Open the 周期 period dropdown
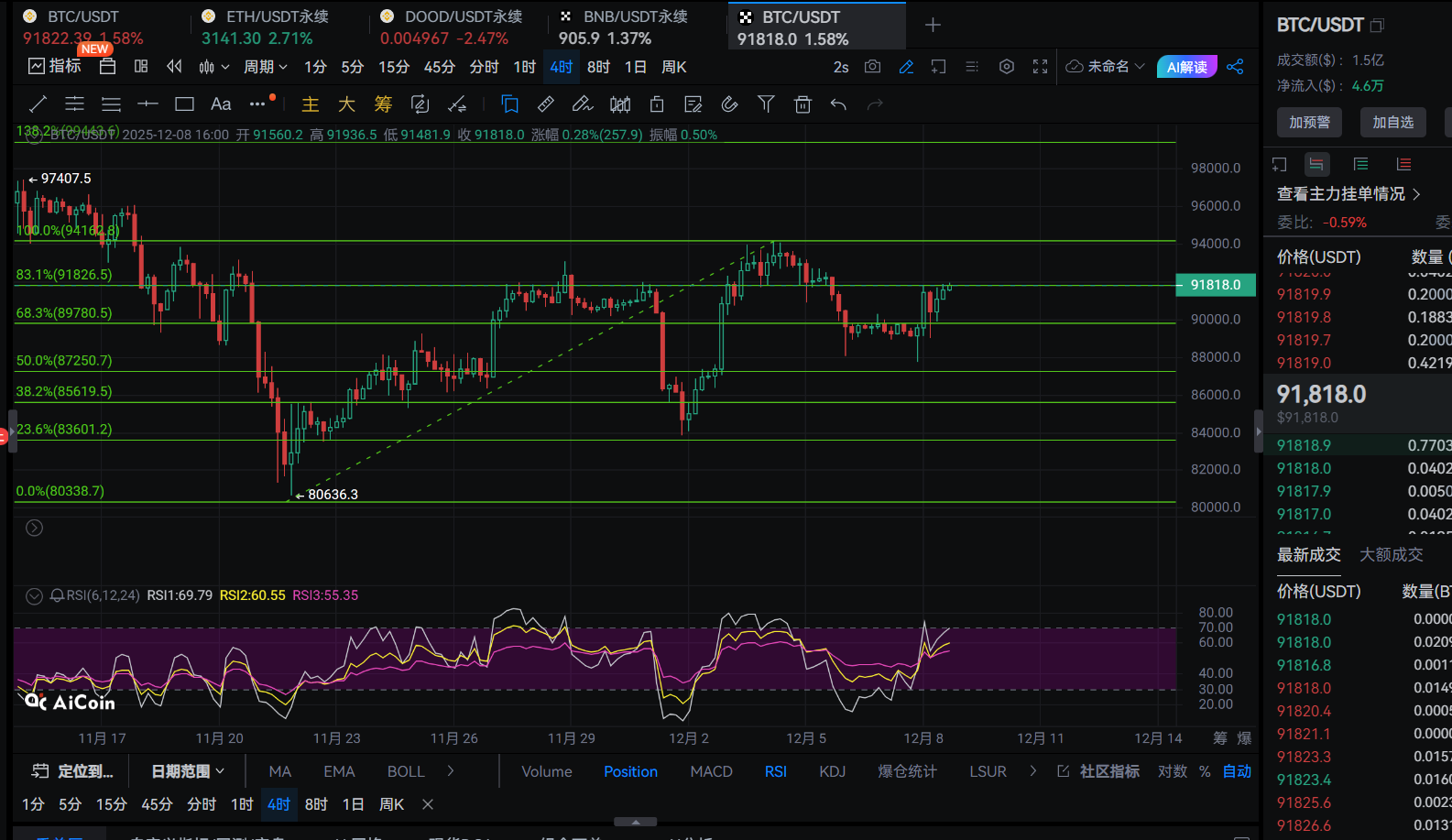This screenshot has height=840, width=1452. coord(265,67)
